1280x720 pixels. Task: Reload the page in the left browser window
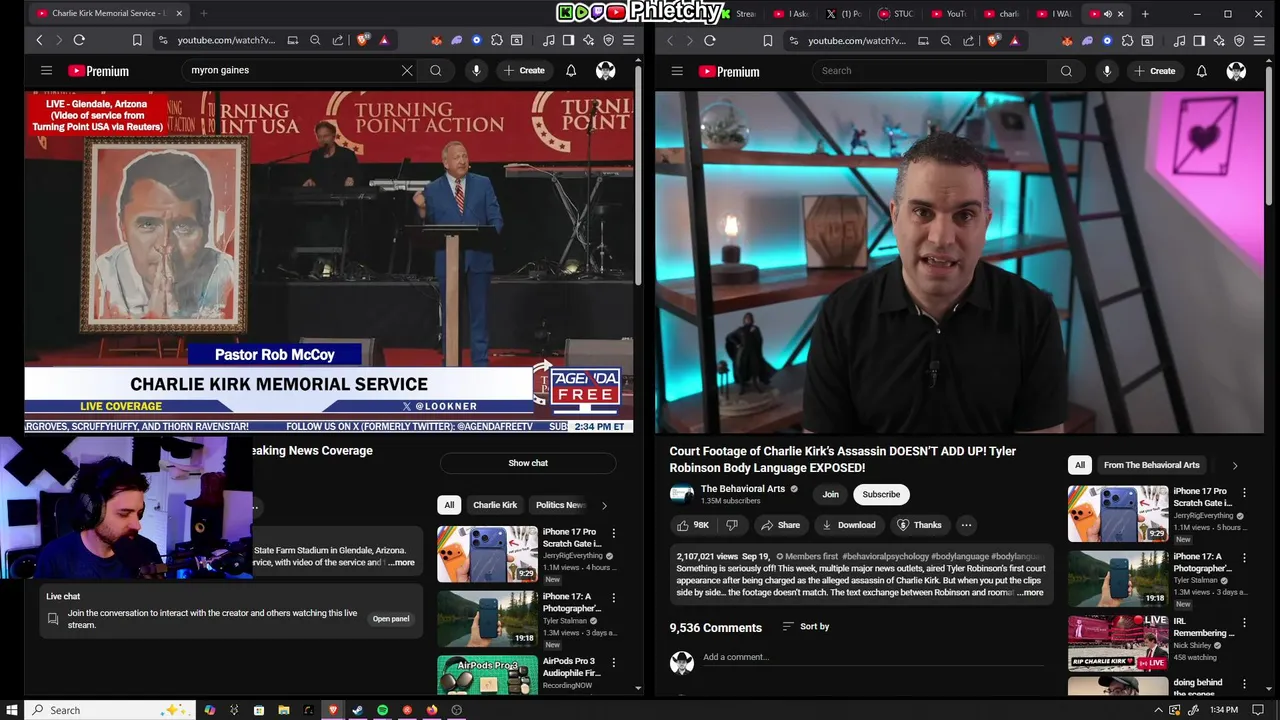[x=79, y=40]
